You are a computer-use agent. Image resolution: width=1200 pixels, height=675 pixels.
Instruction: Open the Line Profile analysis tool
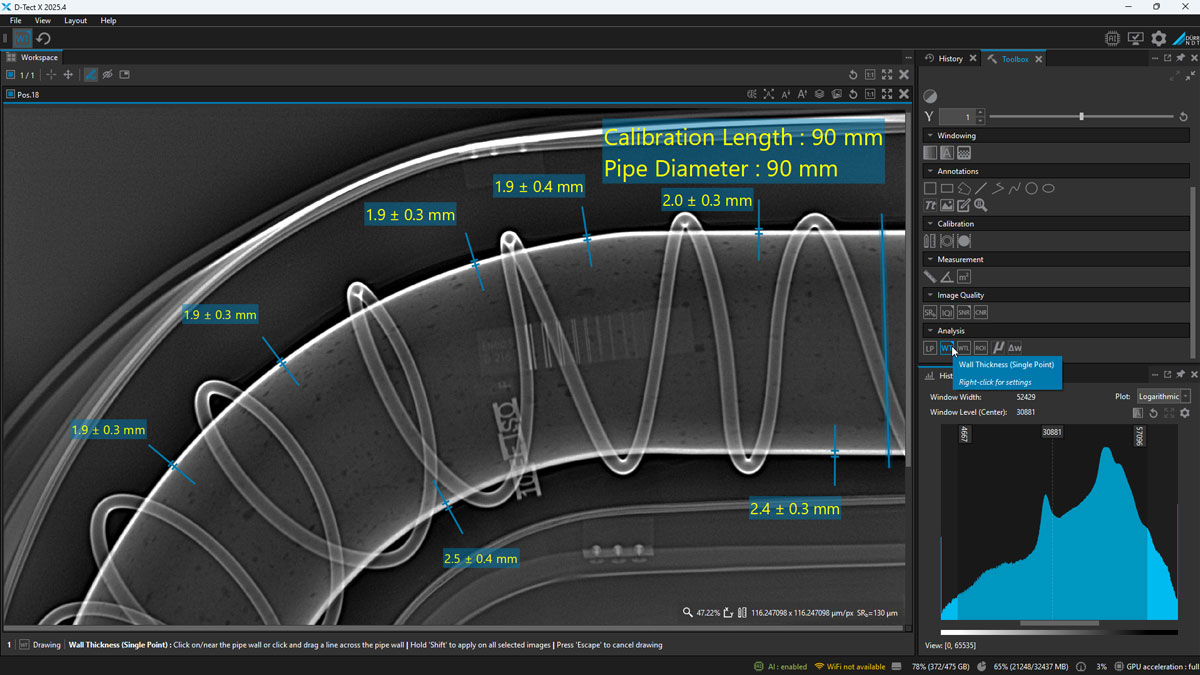[x=930, y=348]
